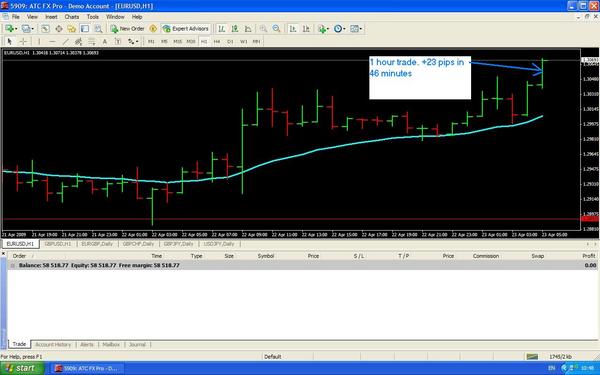
Task: Toggle the Terminal panel icon
Action: (x=85, y=29)
